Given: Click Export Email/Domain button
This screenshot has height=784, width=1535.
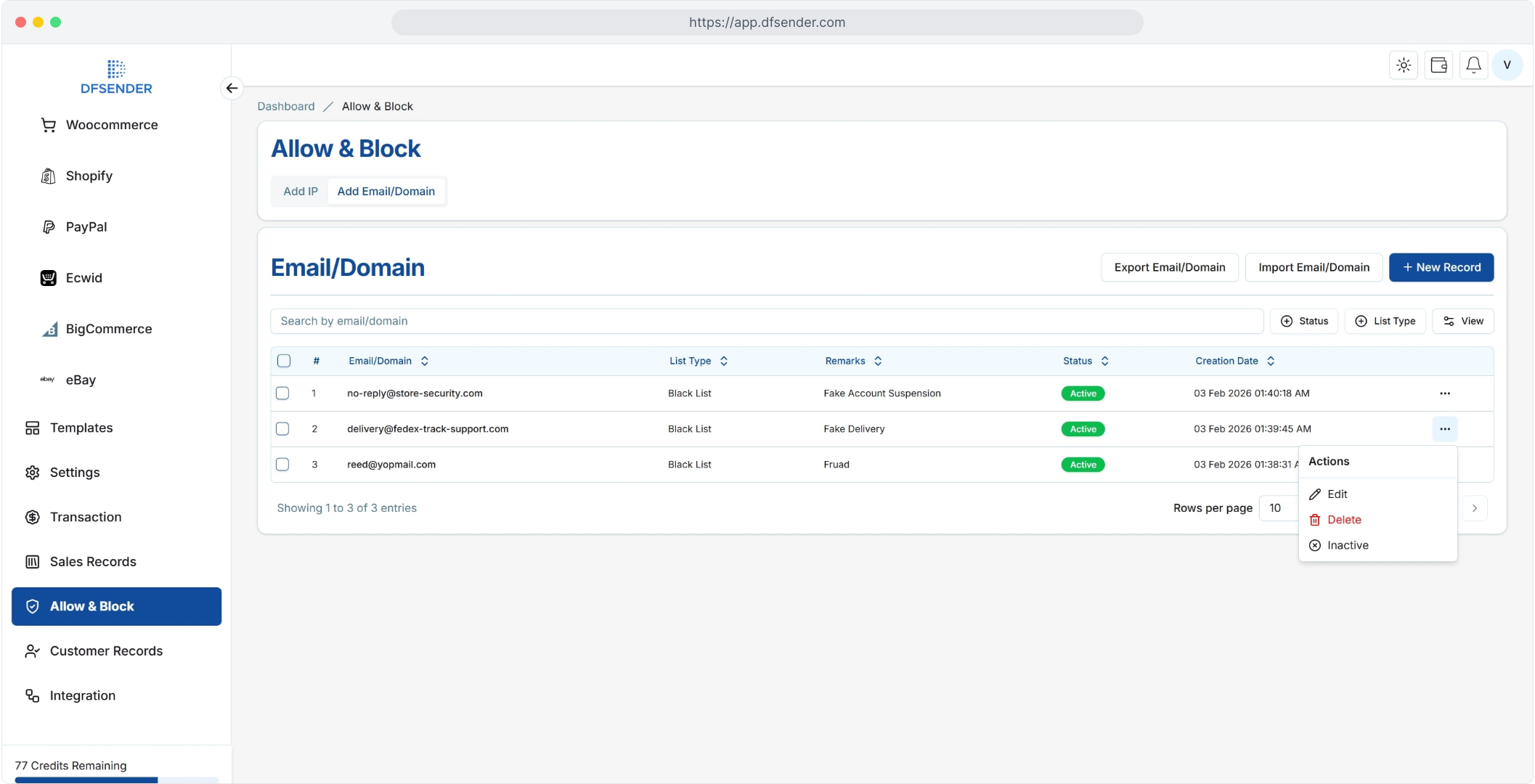Looking at the screenshot, I should 1169,267.
